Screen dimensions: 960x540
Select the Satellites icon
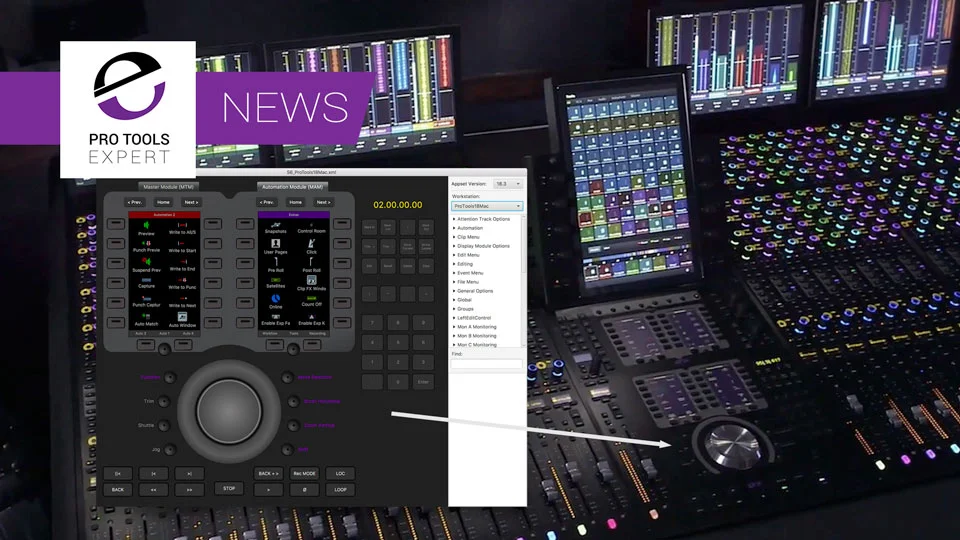pyautogui.click(x=276, y=280)
